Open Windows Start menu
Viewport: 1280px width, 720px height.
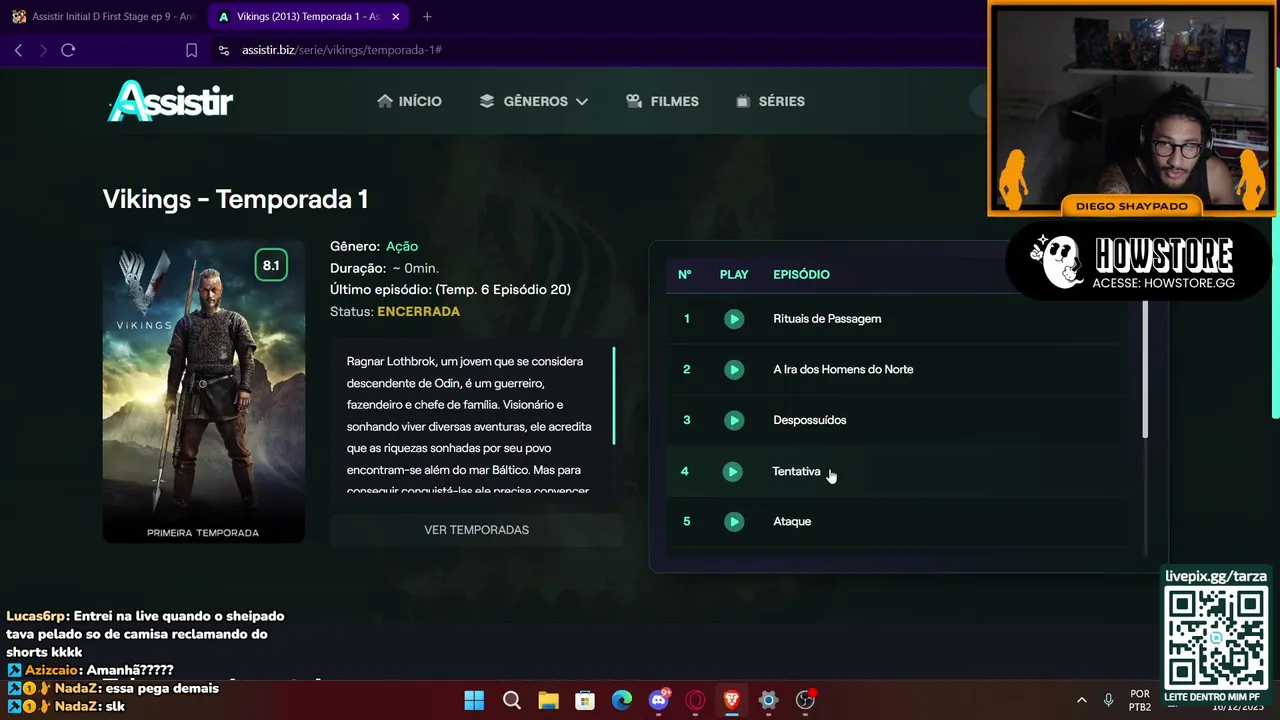(x=474, y=700)
